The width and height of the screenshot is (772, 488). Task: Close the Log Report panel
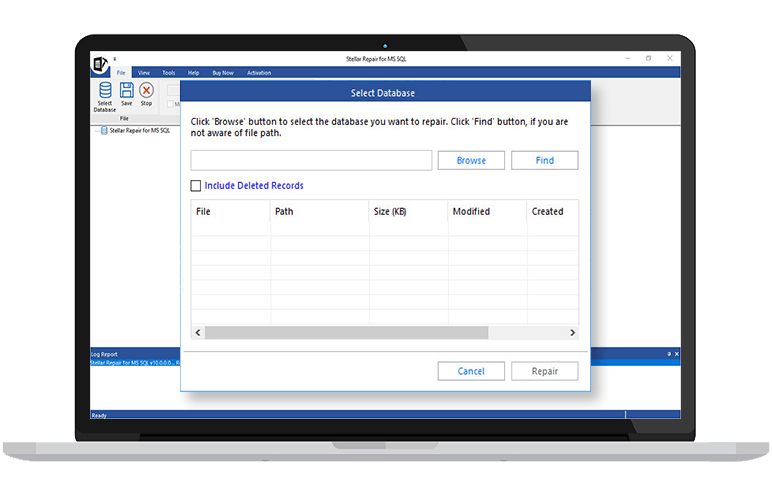[676, 354]
